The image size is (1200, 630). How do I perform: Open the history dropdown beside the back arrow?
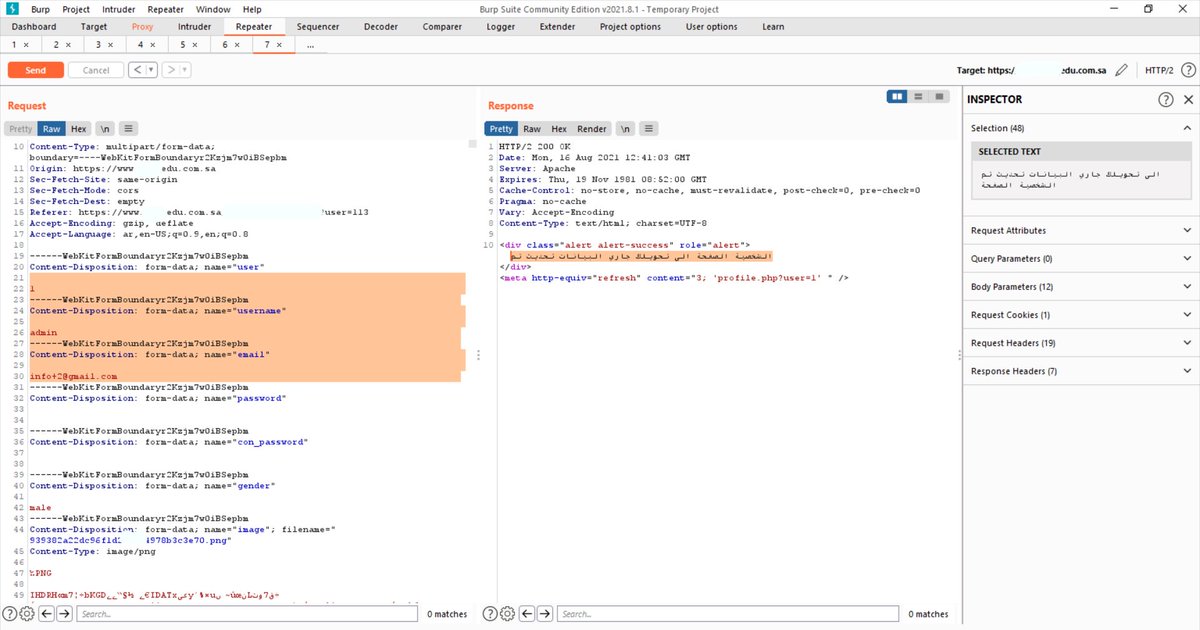pyautogui.click(x=151, y=70)
